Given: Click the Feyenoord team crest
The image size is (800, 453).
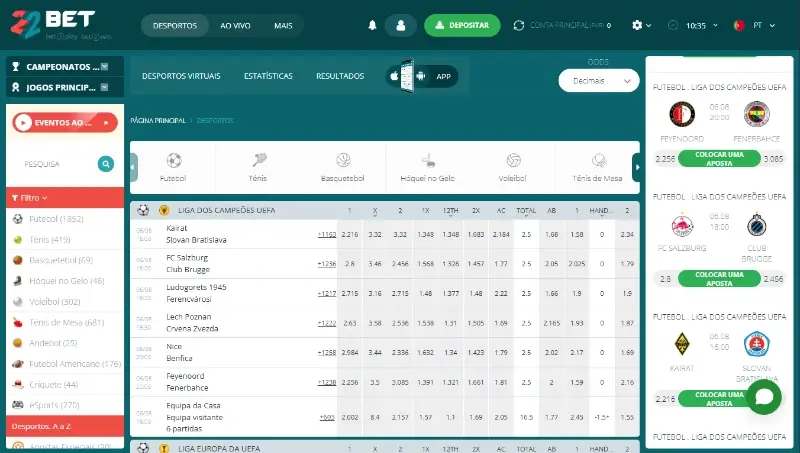Looking at the screenshot, I should click(x=682, y=114).
